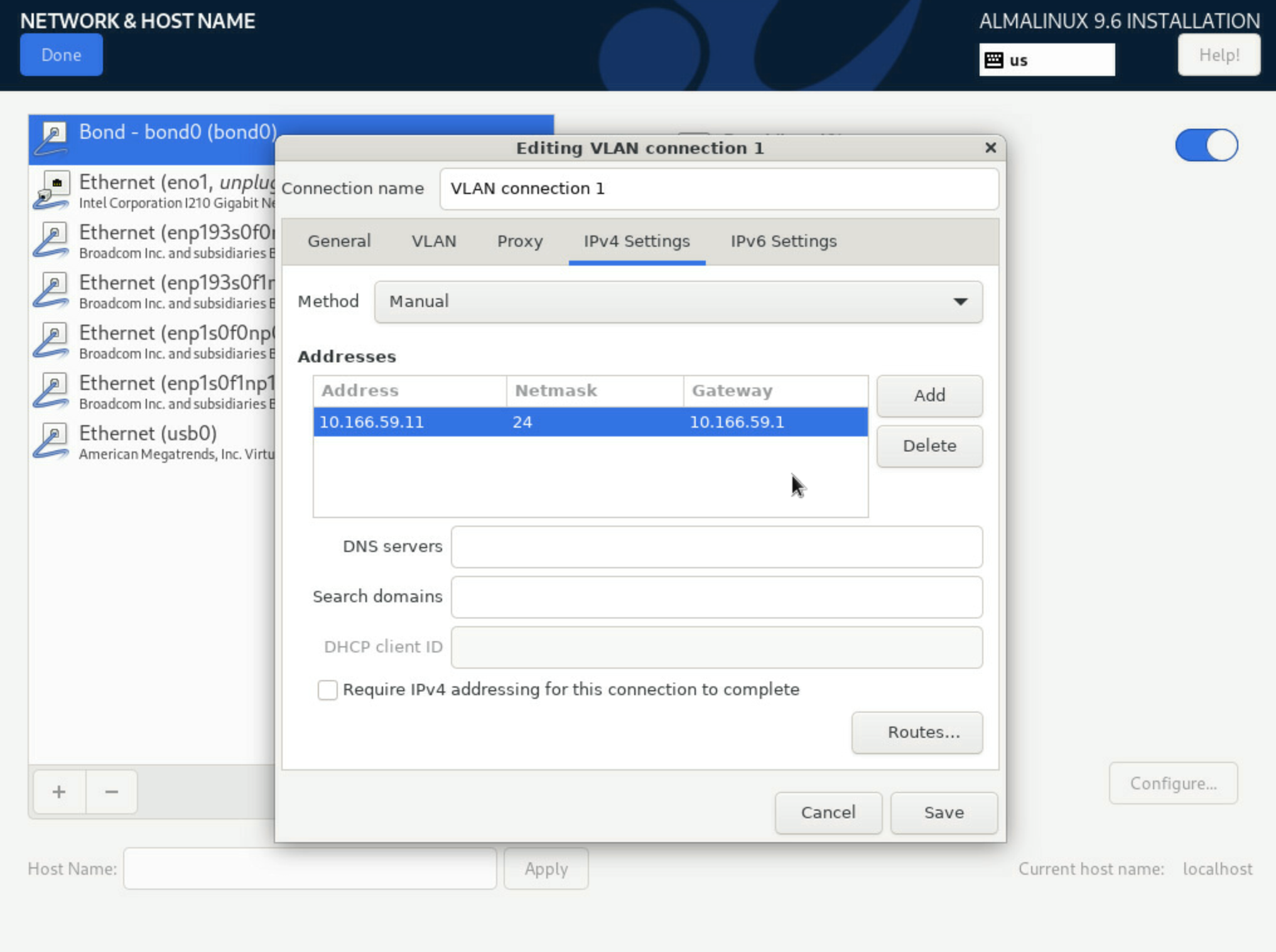Open the Proxy tab

pos(520,241)
